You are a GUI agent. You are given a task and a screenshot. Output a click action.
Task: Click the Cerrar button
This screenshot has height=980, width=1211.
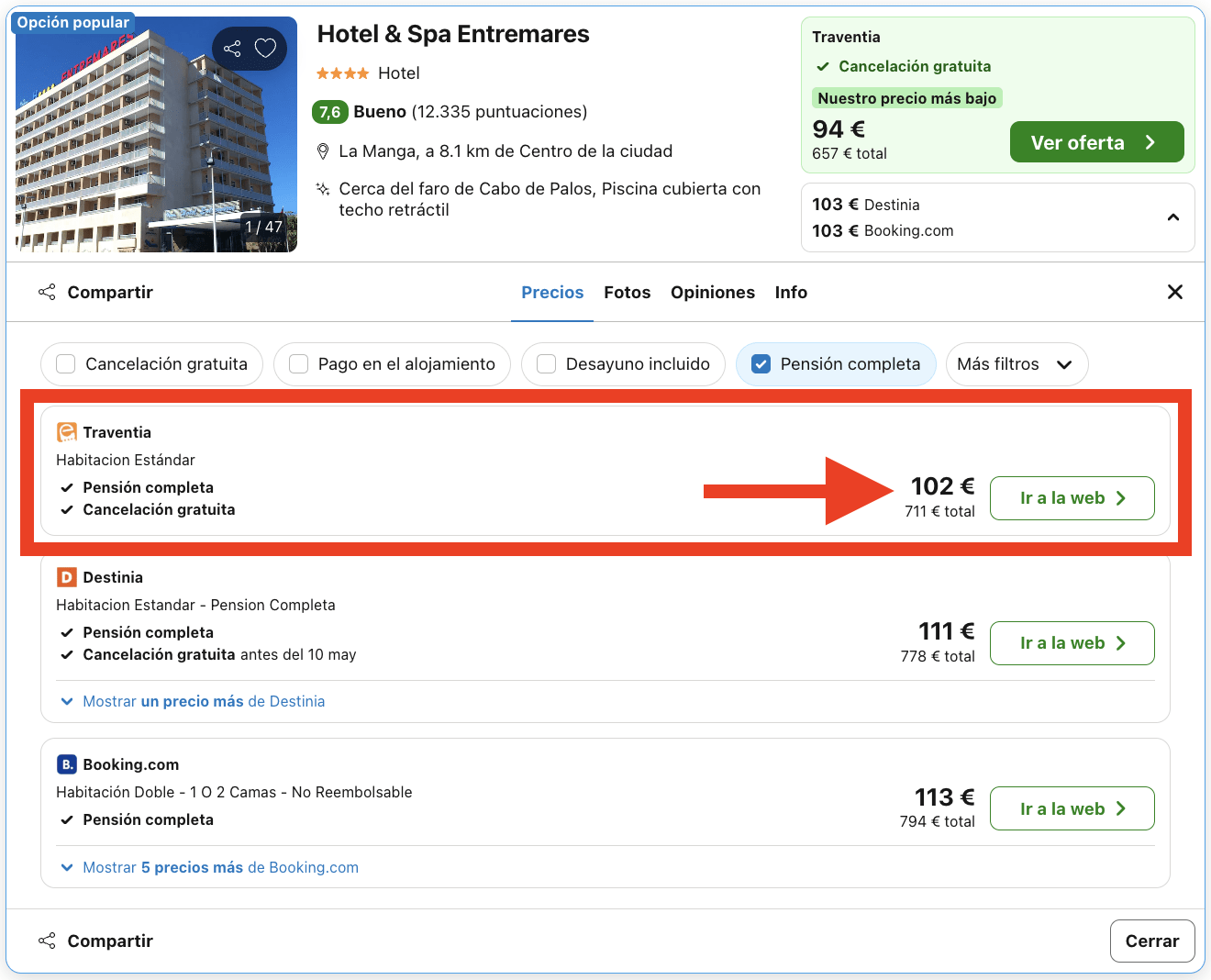click(1151, 941)
